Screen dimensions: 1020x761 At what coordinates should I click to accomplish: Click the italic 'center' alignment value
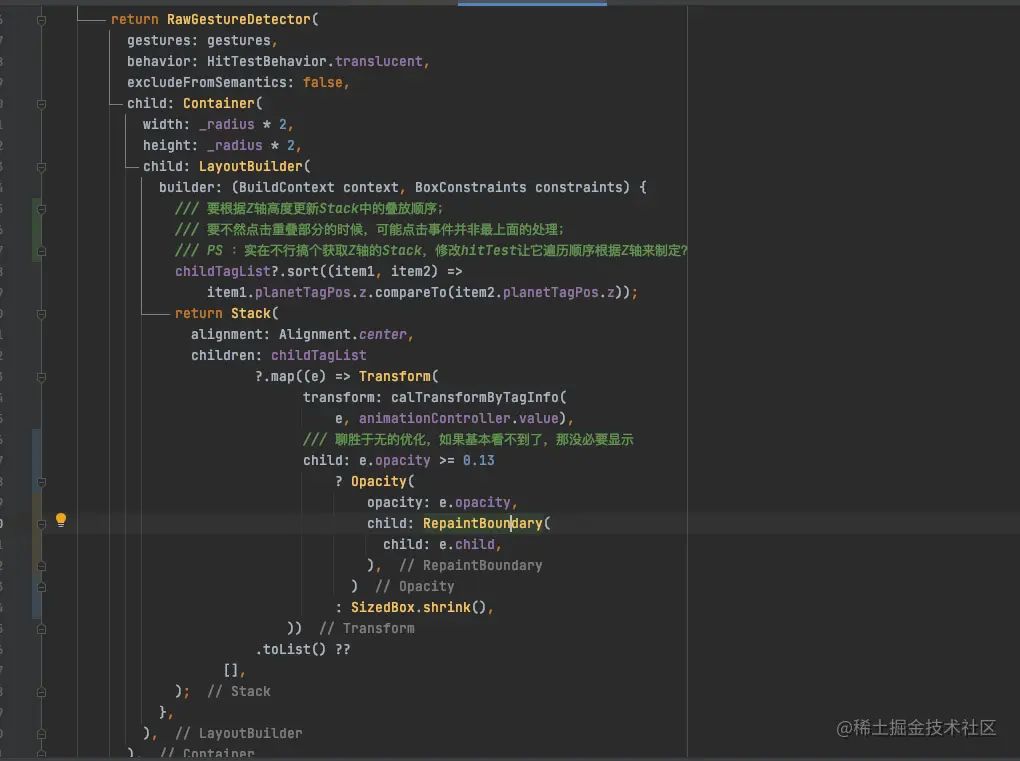(x=382, y=334)
